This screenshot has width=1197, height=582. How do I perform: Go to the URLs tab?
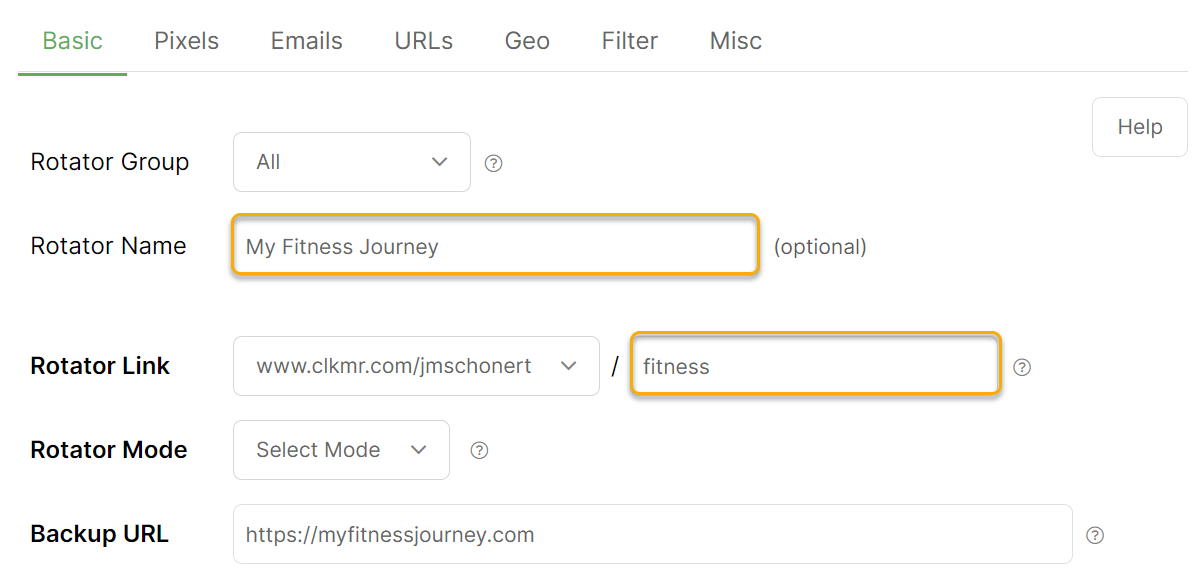click(x=424, y=40)
